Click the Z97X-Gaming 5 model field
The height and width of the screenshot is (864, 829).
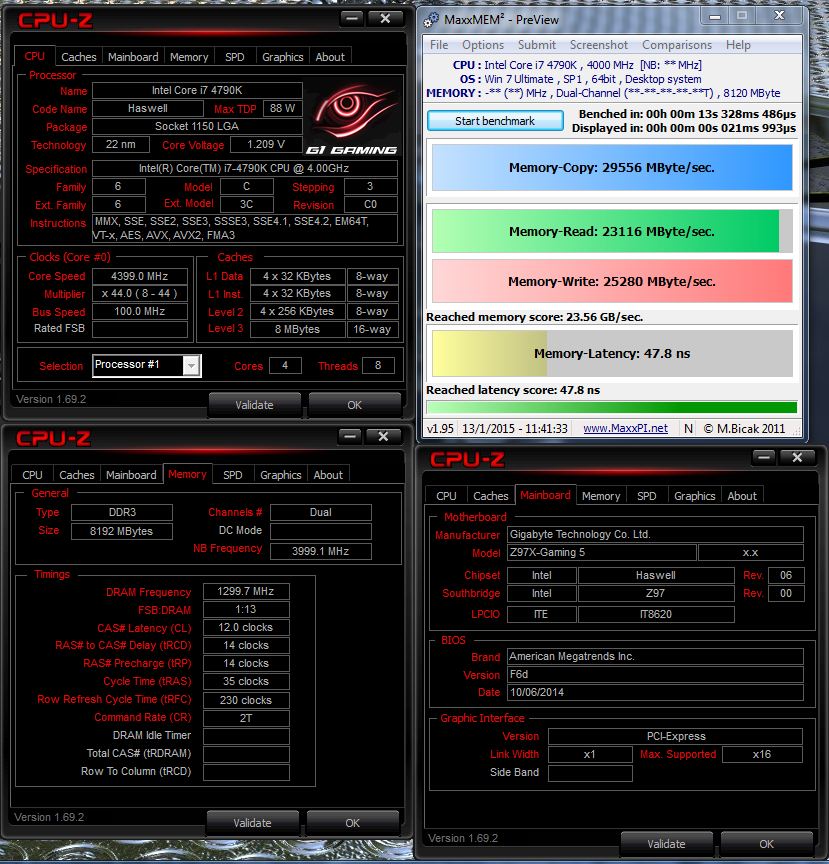[601, 552]
